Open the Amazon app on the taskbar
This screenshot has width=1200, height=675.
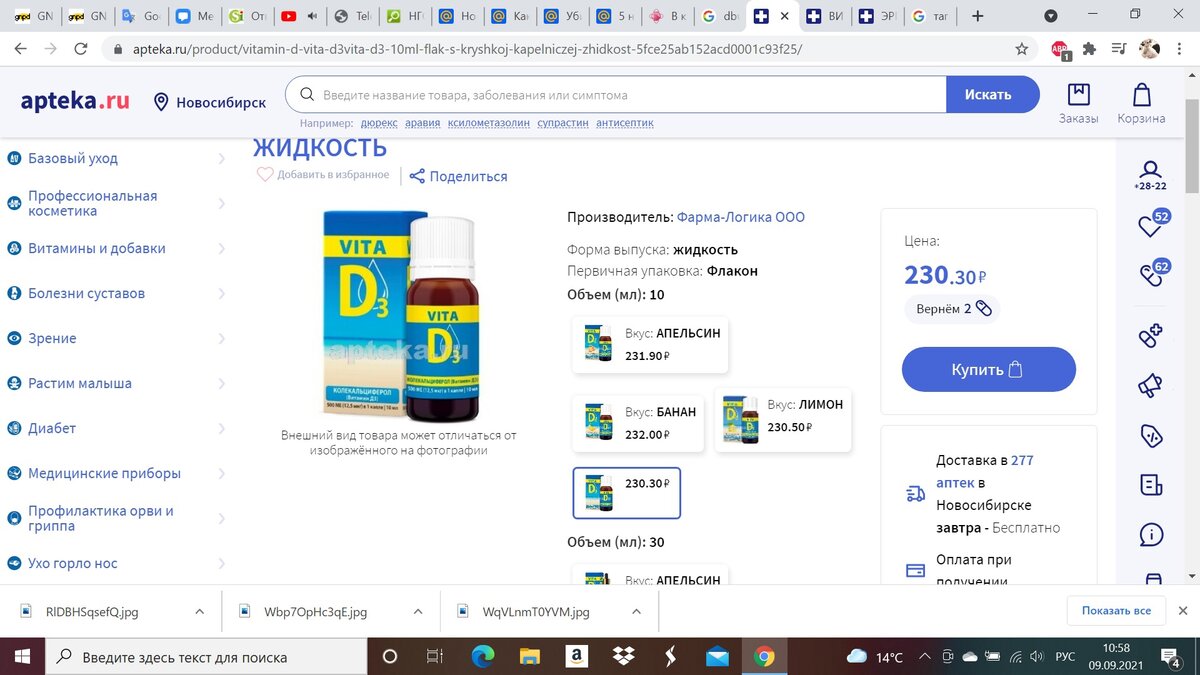(575, 657)
